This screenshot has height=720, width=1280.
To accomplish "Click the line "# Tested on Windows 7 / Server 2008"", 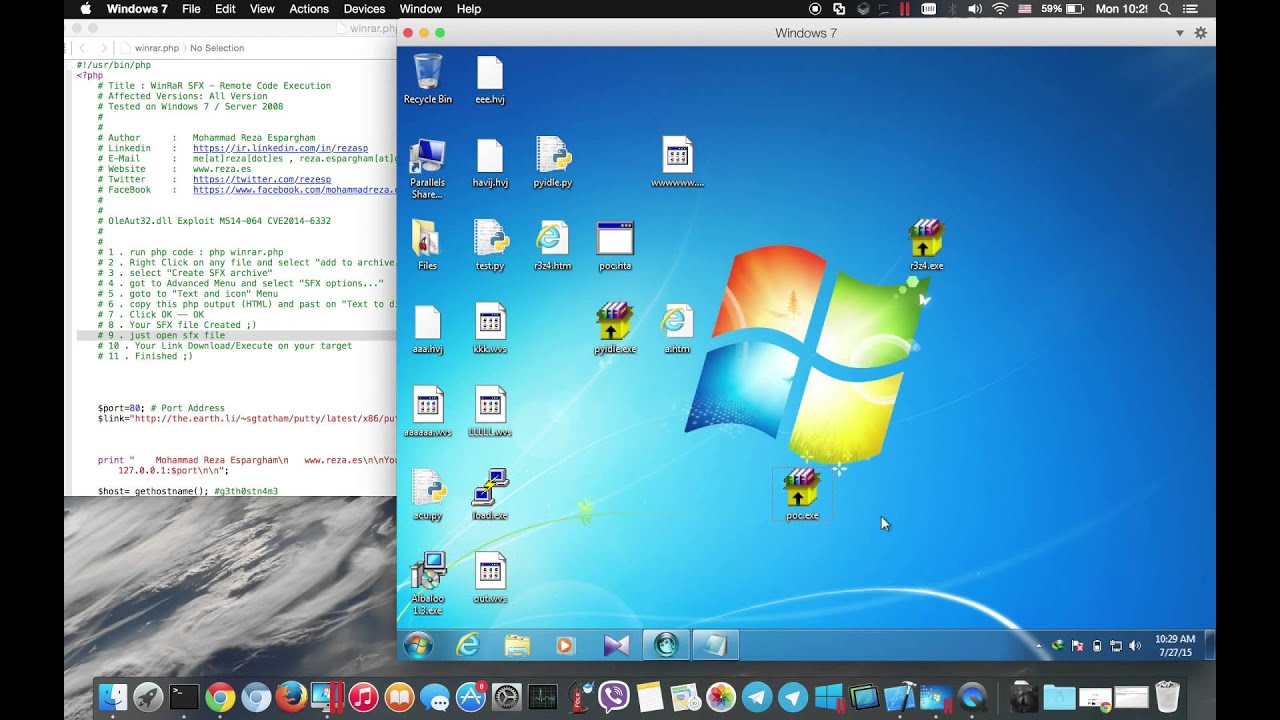I will tap(190, 107).
